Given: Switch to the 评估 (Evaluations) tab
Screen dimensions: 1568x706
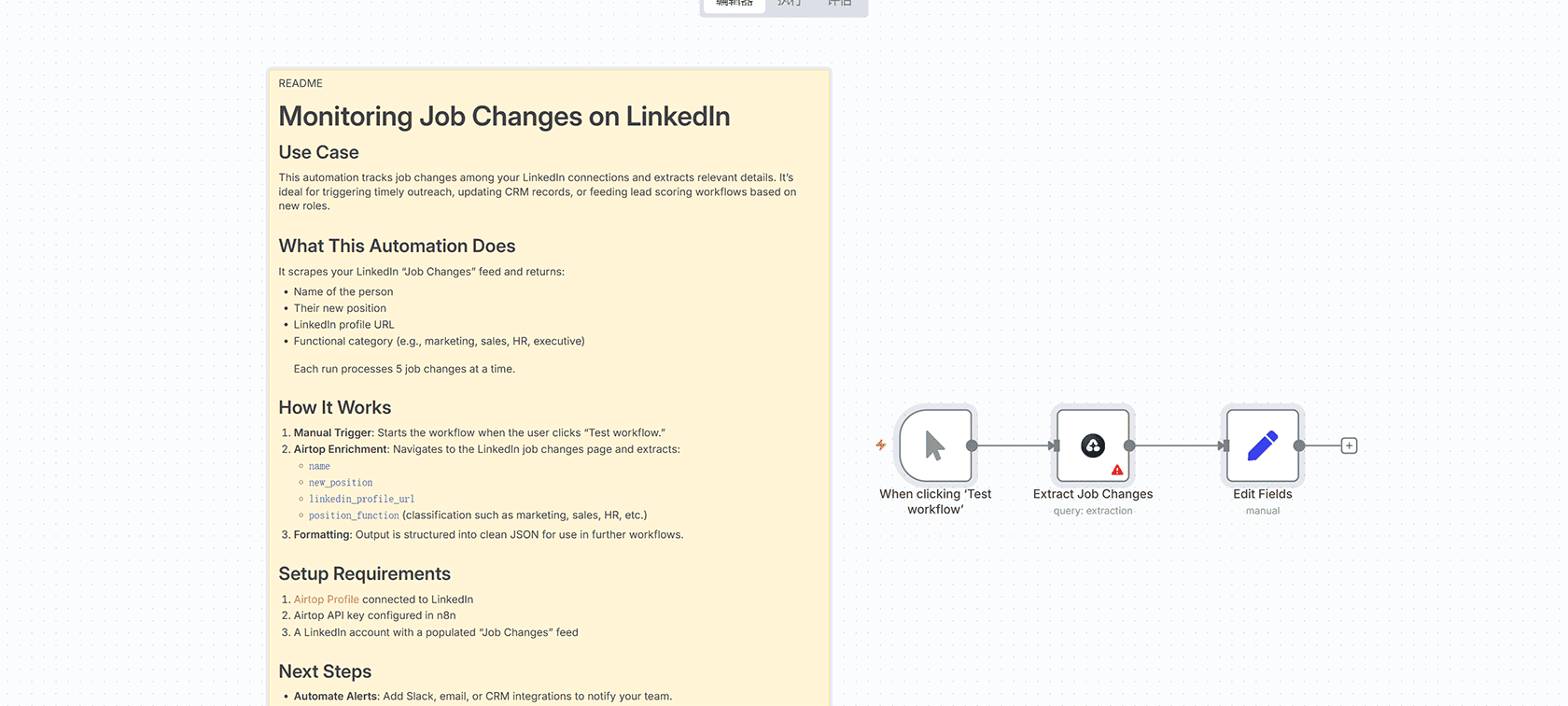Looking at the screenshot, I should [x=840, y=4].
